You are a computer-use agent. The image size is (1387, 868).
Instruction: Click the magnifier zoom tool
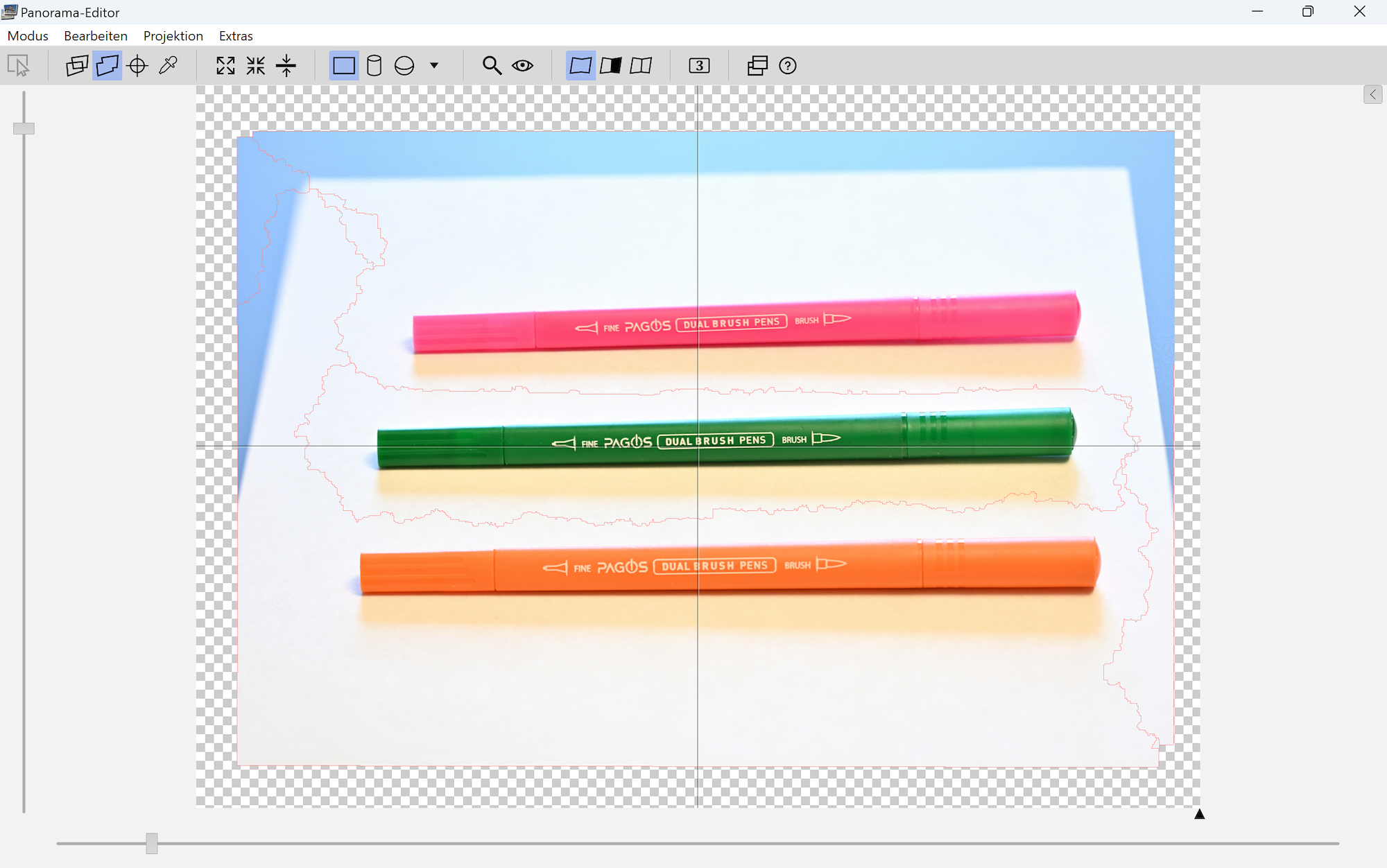[x=492, y=66]
